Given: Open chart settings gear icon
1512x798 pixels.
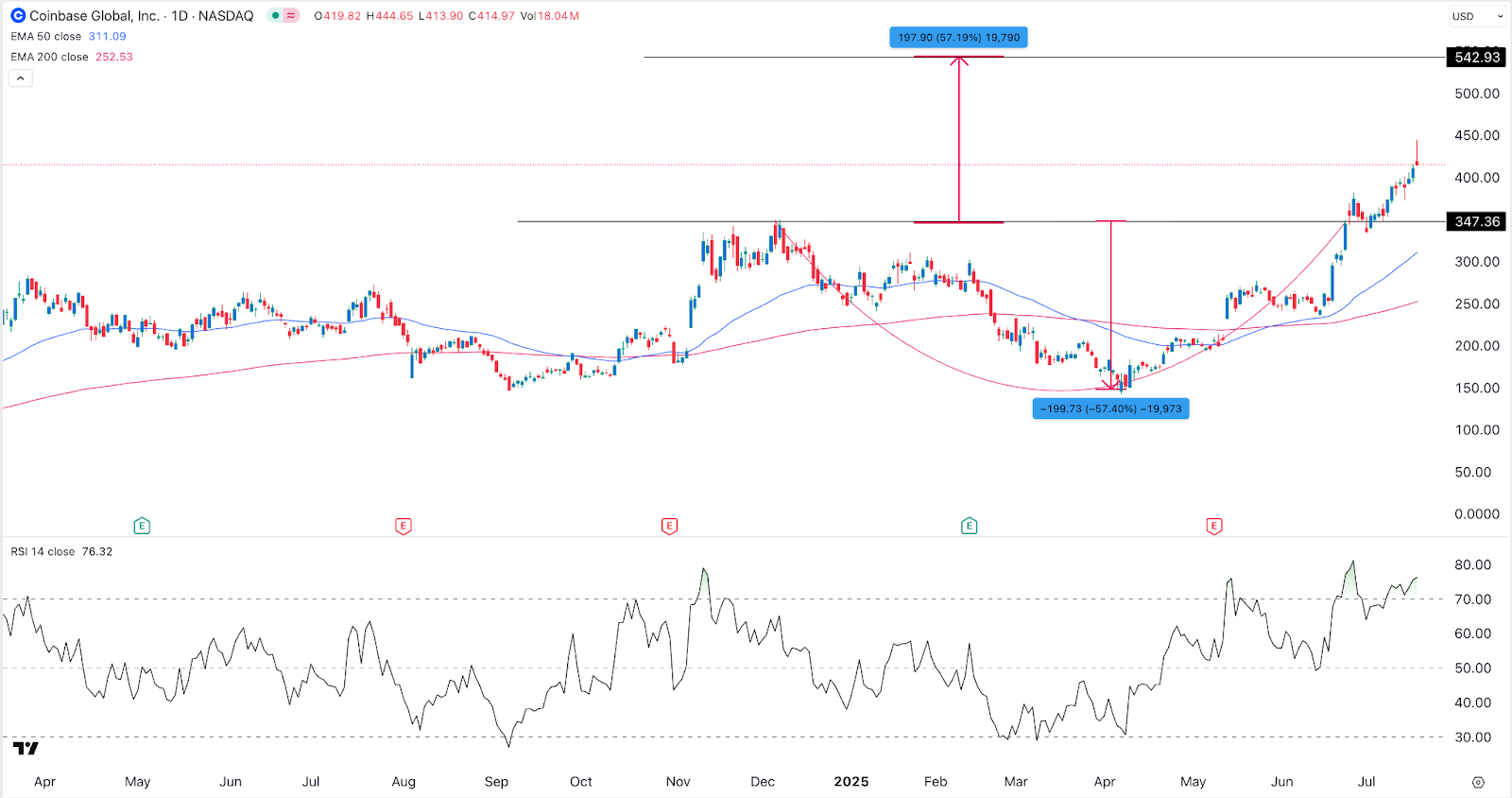Looking at the screenshot, I should 1478,782.
